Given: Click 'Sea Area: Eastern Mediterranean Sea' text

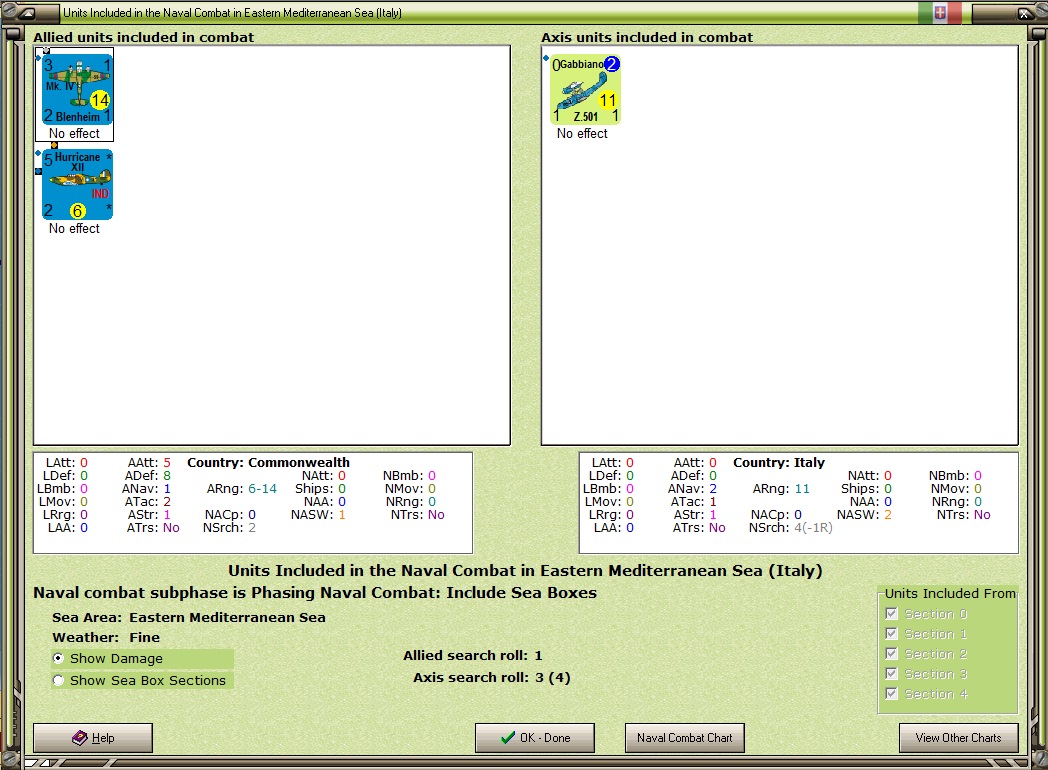Looking at the screenshot, I should pos(189,618).
